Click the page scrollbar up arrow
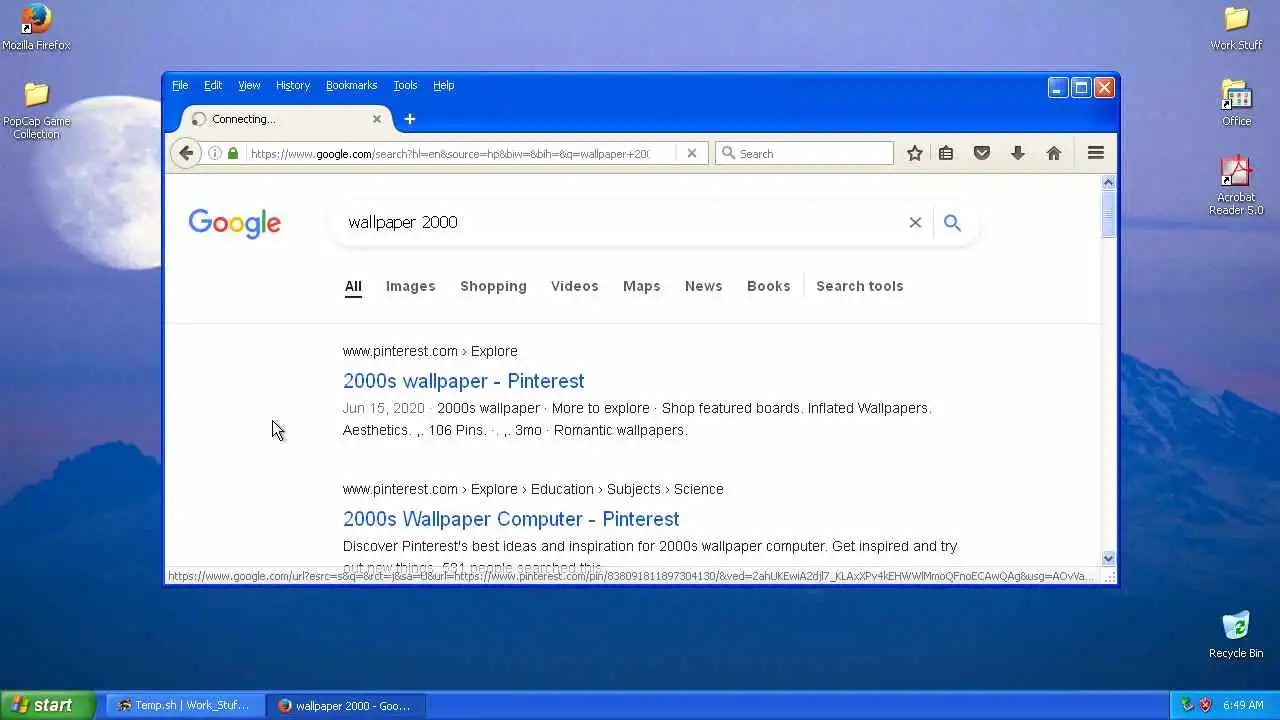Image resolution: width=1280 pixels, height=720 pixels. click(x=1108, y=182)
